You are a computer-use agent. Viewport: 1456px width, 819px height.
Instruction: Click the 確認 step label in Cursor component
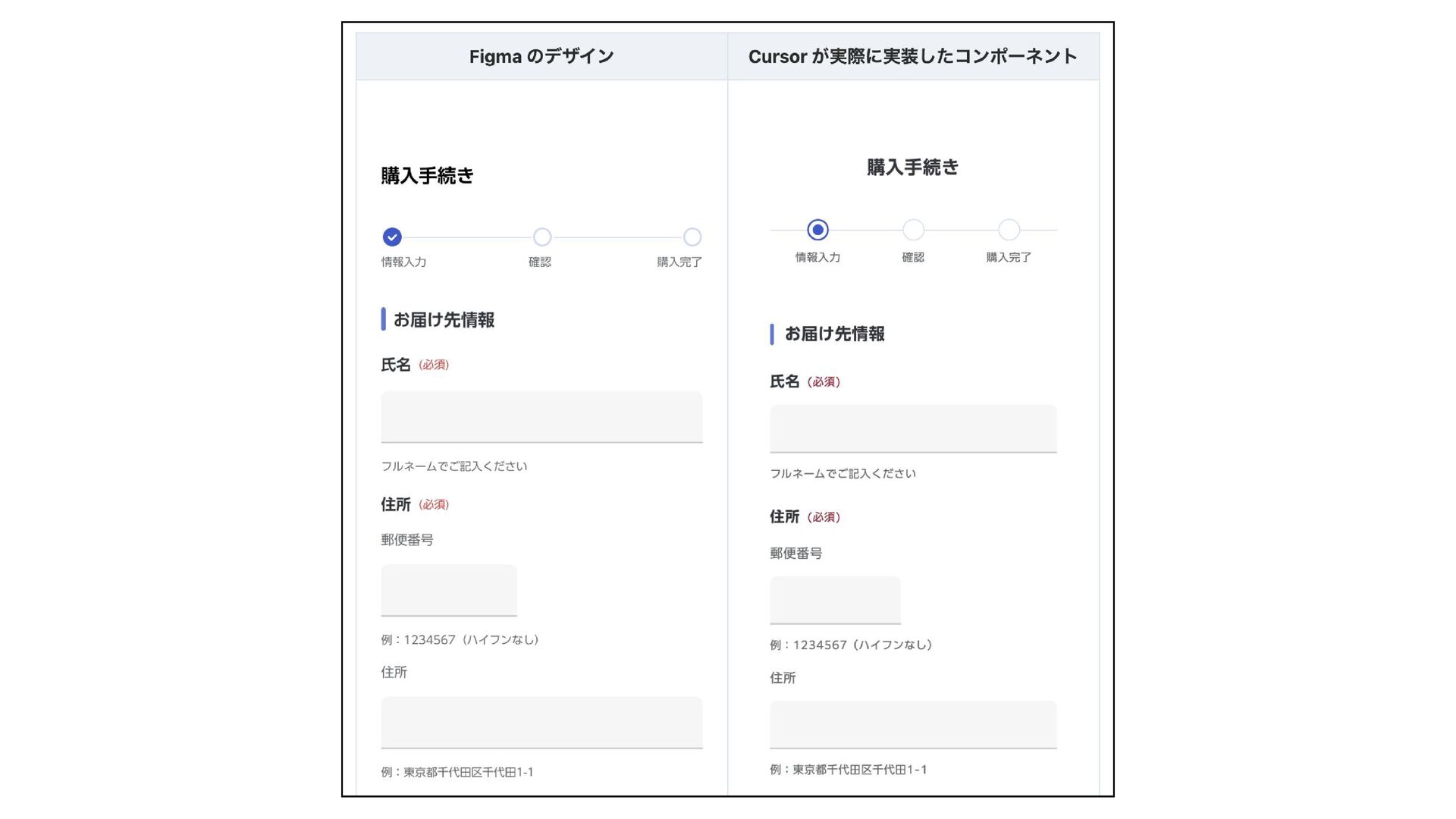tap(913, 258)
